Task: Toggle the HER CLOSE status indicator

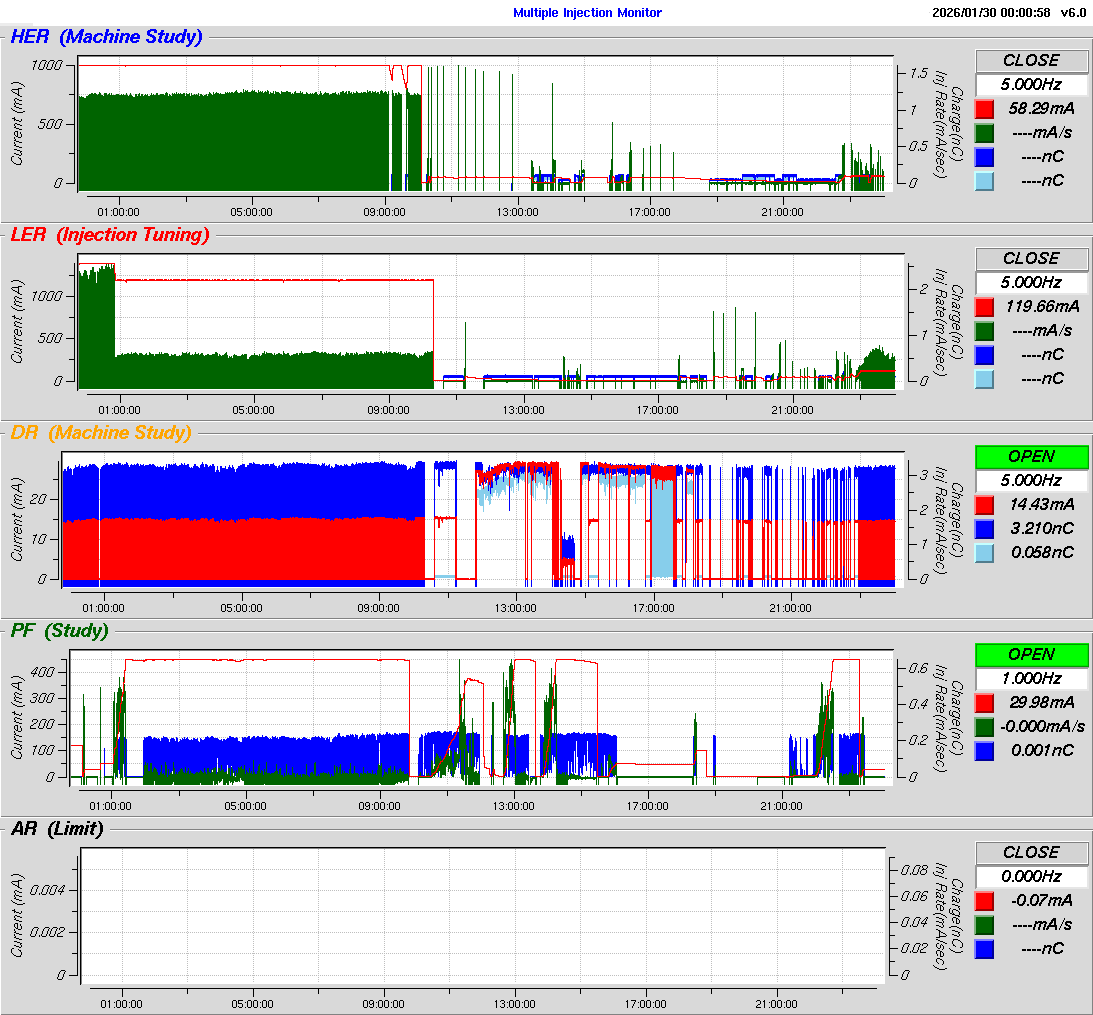Action: click(x=1031, y=60)
